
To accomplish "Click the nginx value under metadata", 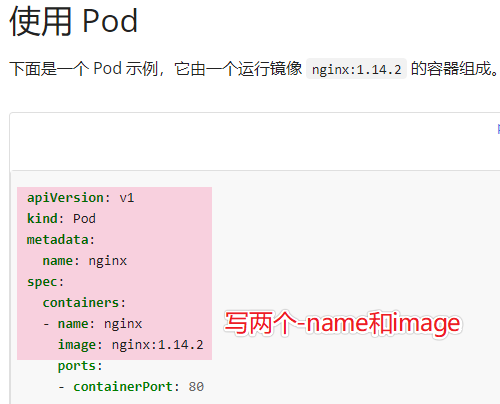I will tap(108, 261).
